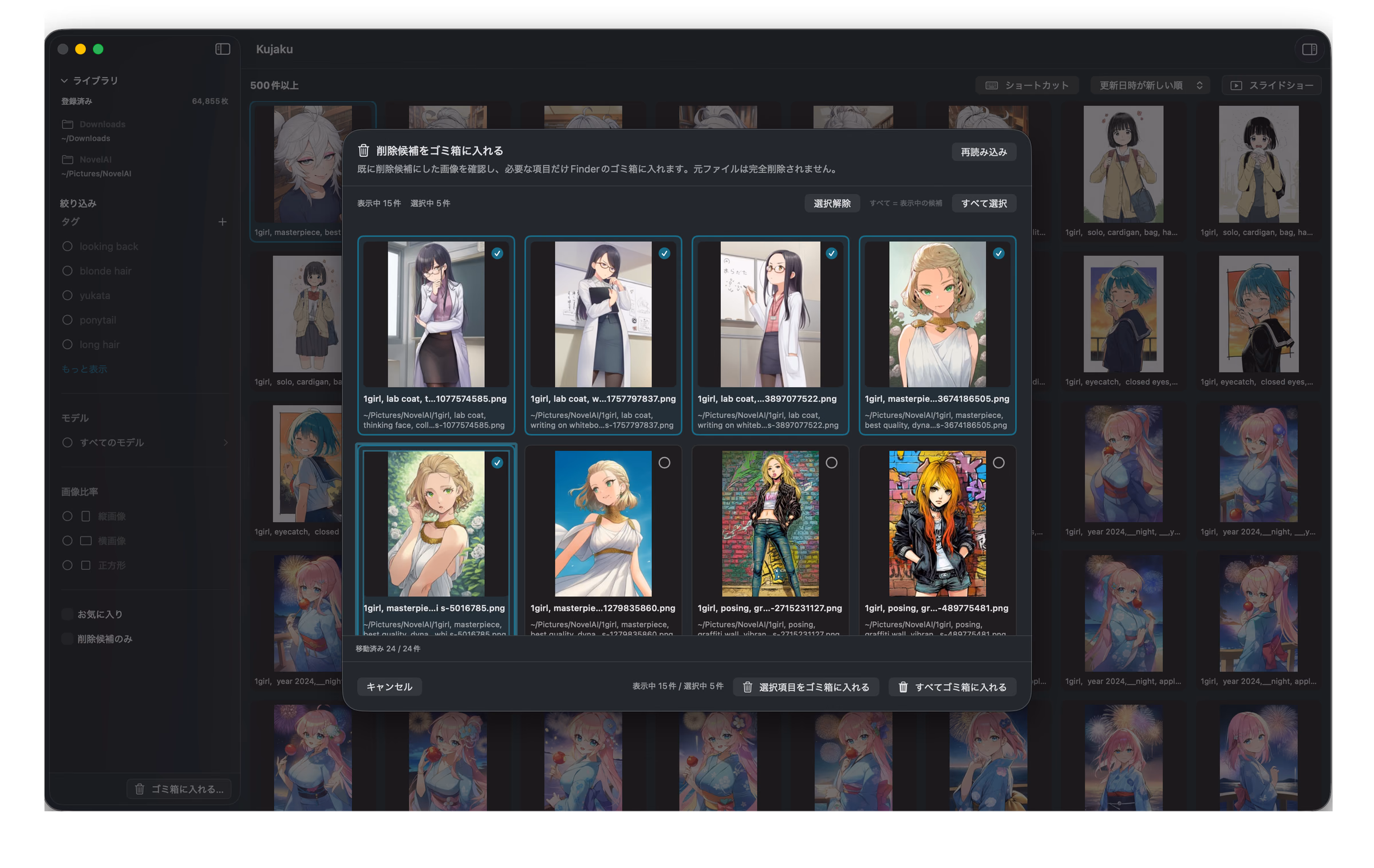This screenshot has width=1374, height=868.
Task: Toggle the right inspector panel icon
Action: pyautogui.click(x=1309, y=49)
